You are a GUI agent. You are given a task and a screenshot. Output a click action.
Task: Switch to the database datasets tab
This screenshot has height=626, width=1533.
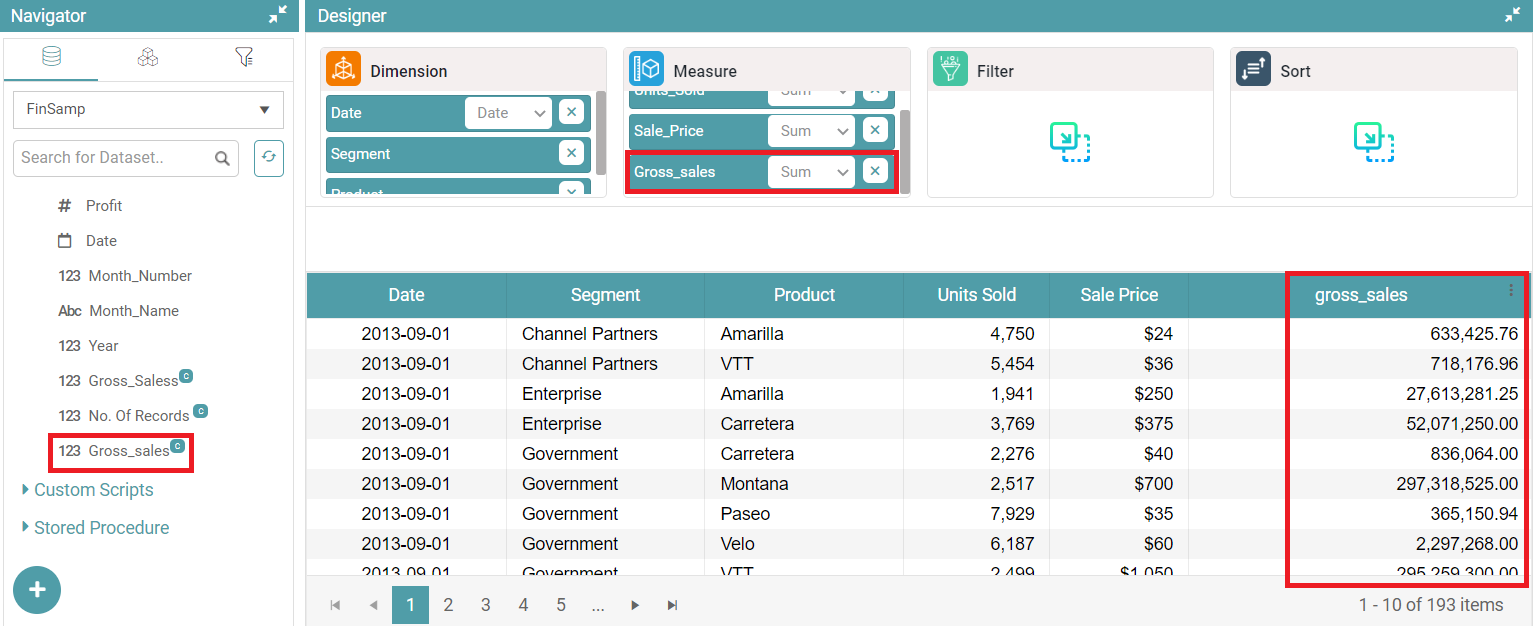click(x=51, y=58)
